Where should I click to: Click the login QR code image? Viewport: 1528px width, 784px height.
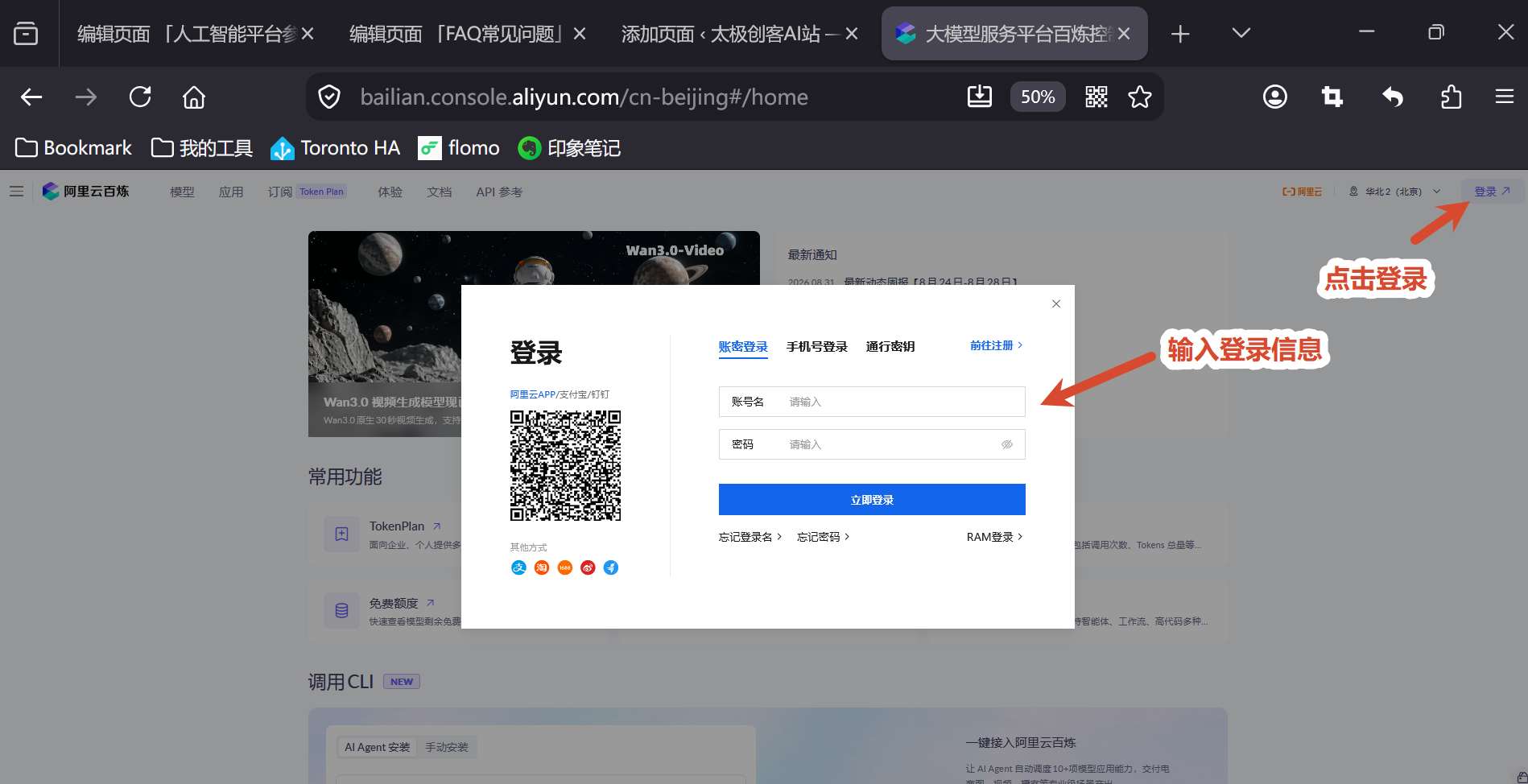pos(565,465)
